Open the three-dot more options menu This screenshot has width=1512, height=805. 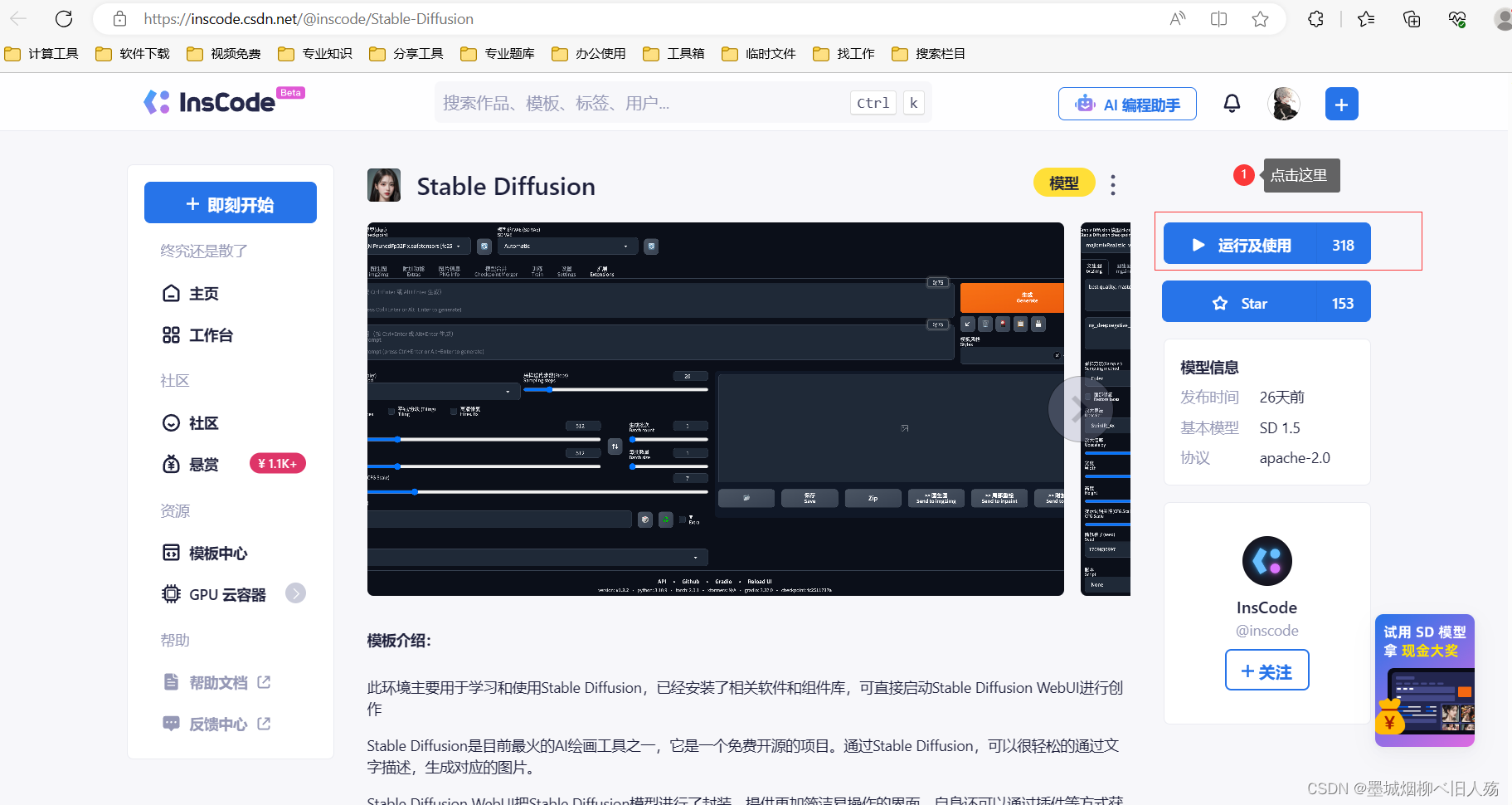[x=1113, y=184]
